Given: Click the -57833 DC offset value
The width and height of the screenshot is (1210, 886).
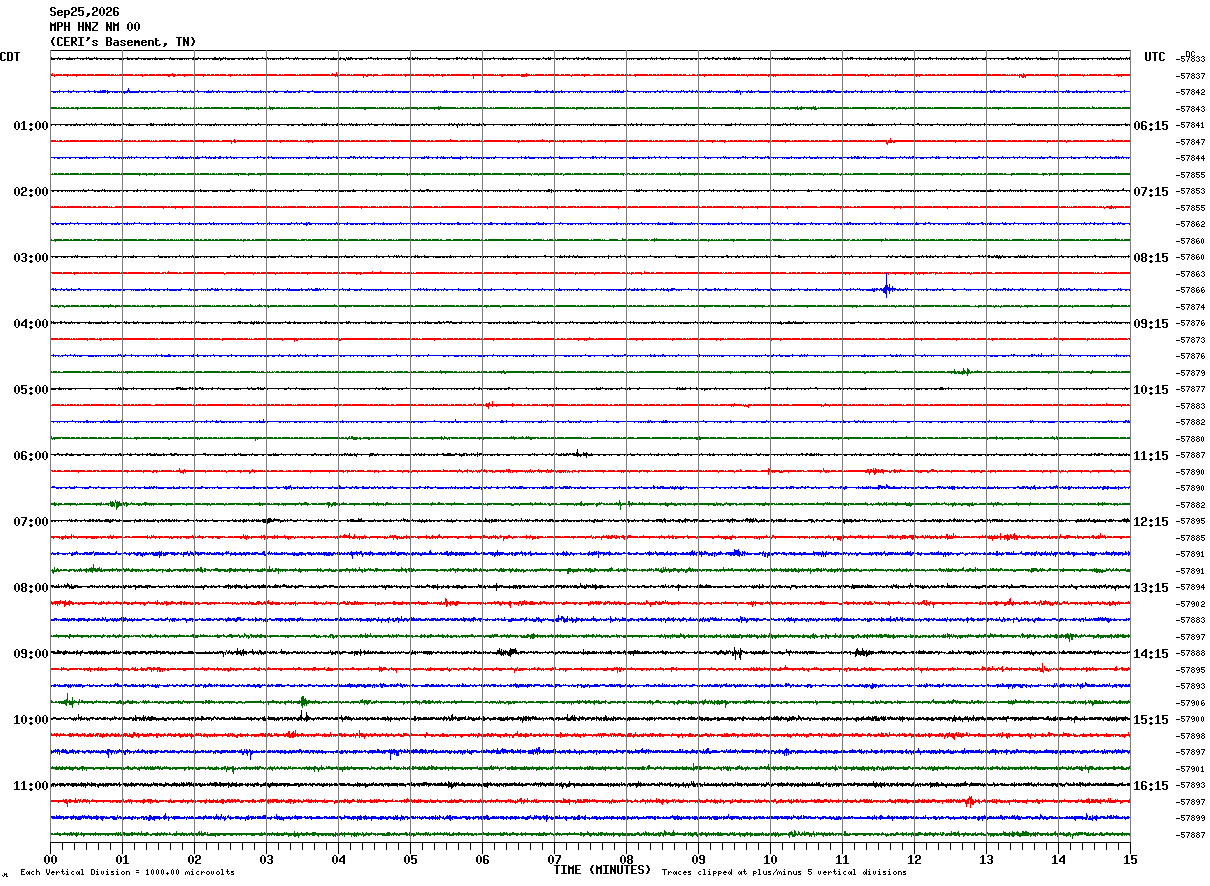Looking at the screenshot, I should click(x=1191, y=60).
